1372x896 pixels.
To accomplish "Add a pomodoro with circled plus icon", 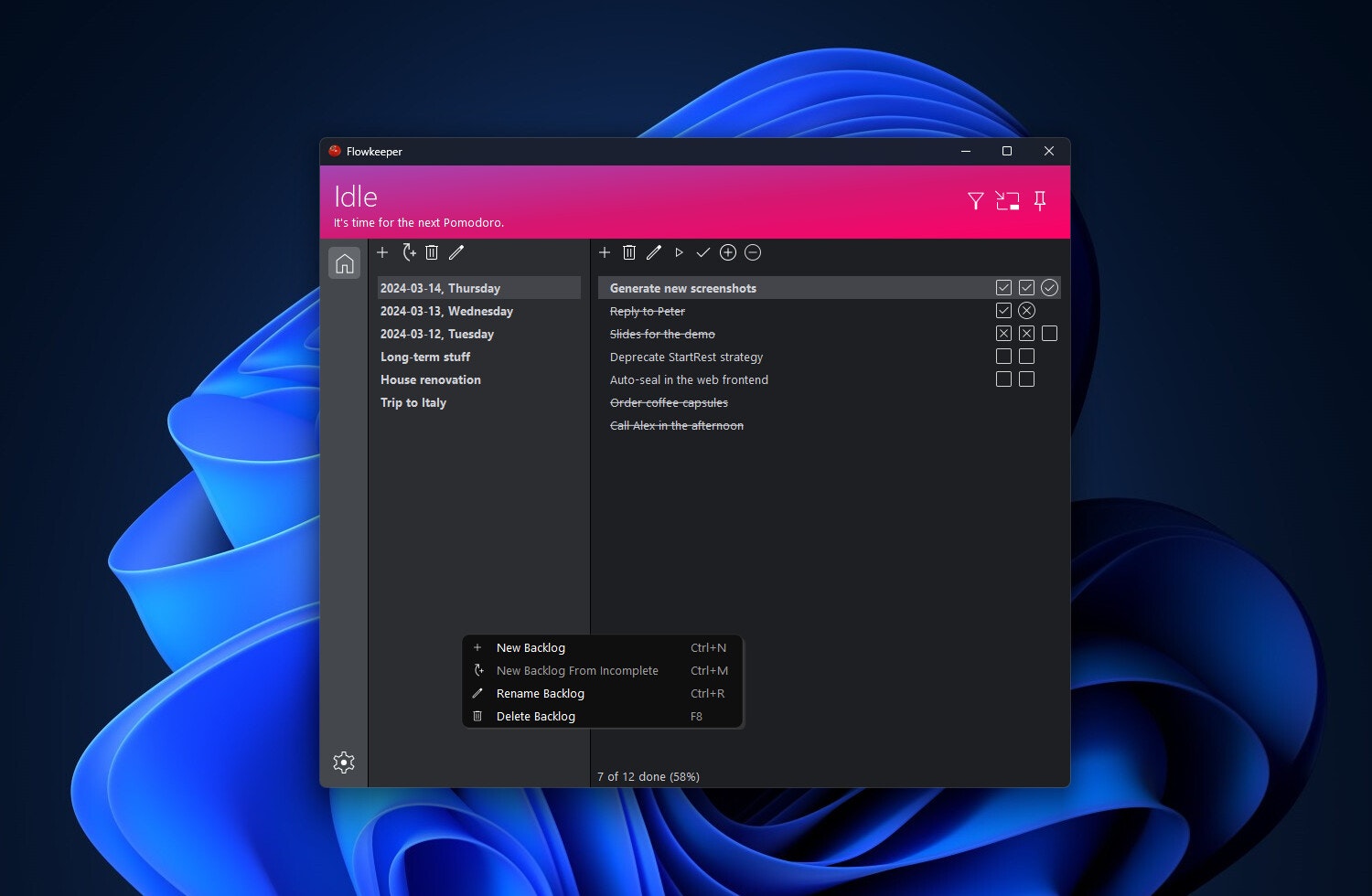I will (x=728, y=252).
